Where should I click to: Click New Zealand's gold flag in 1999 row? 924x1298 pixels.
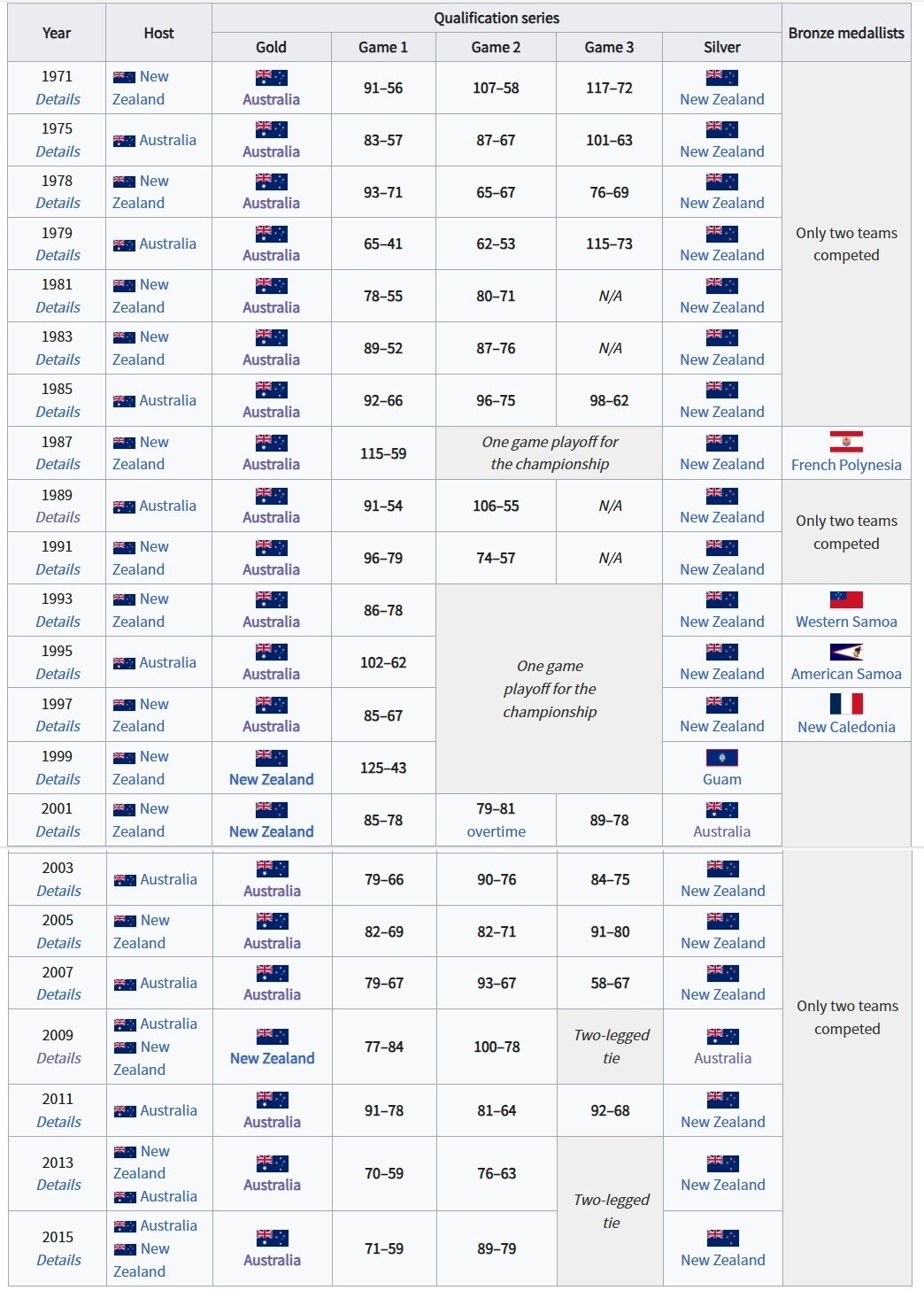pos(272,757)
